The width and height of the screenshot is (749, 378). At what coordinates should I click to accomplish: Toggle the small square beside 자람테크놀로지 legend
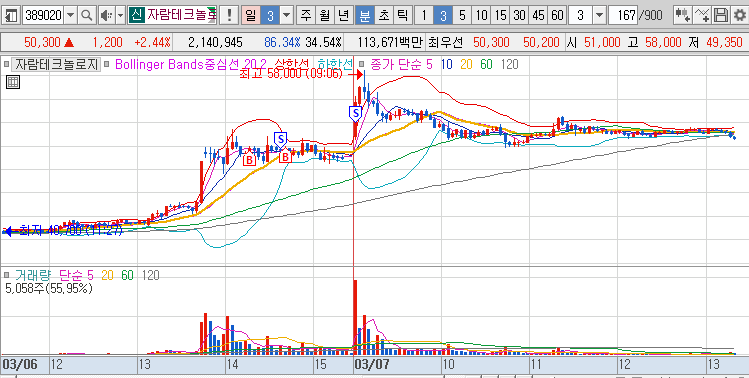tap(6, 63)
